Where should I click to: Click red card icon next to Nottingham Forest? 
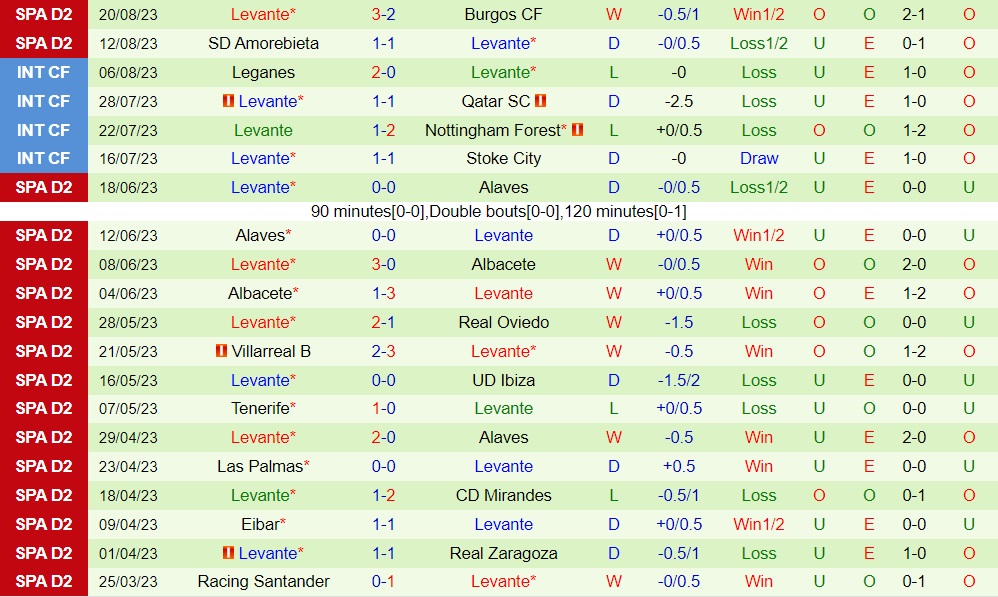(577, 130)
